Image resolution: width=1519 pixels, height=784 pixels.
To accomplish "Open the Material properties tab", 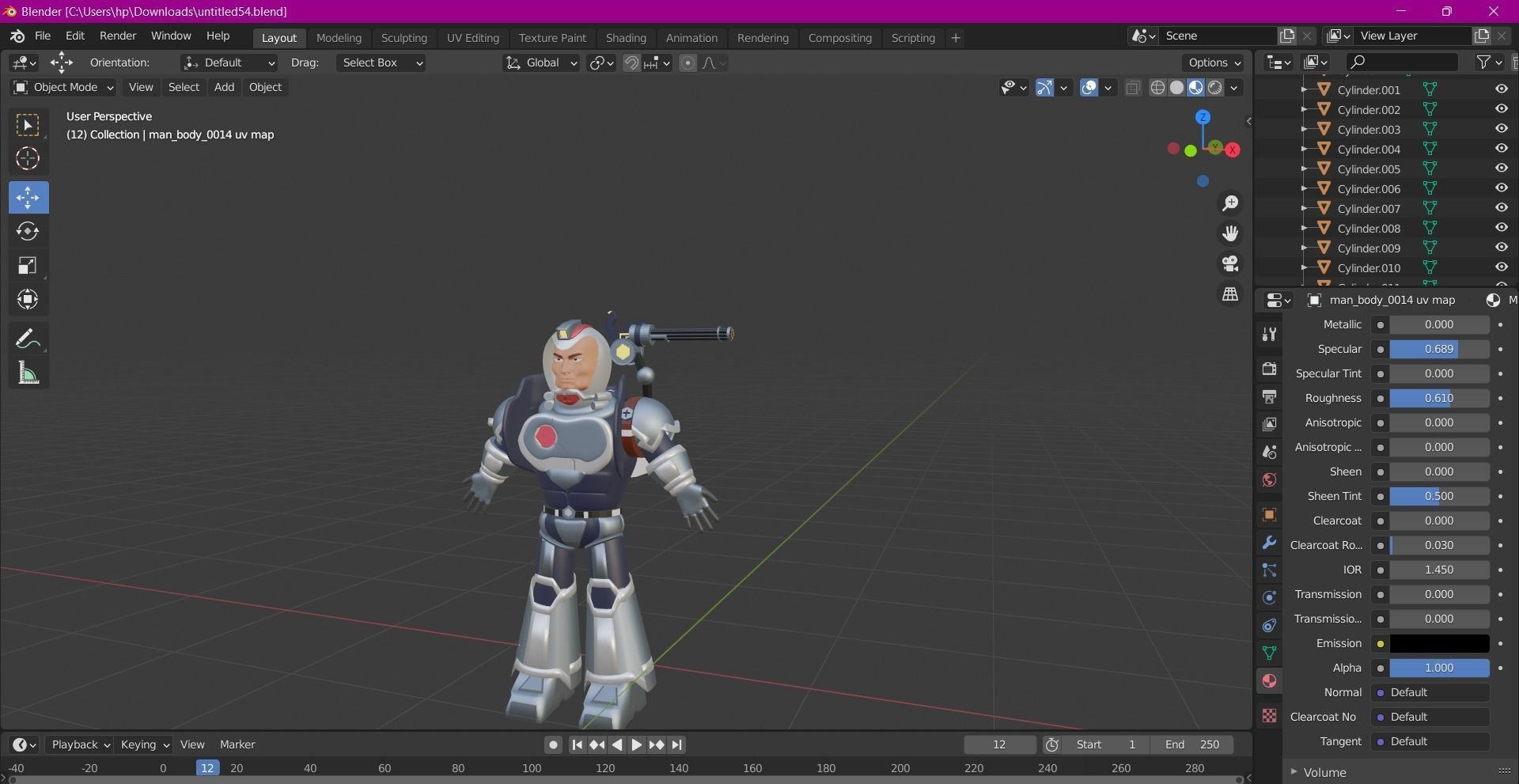I will (1269, 680).
